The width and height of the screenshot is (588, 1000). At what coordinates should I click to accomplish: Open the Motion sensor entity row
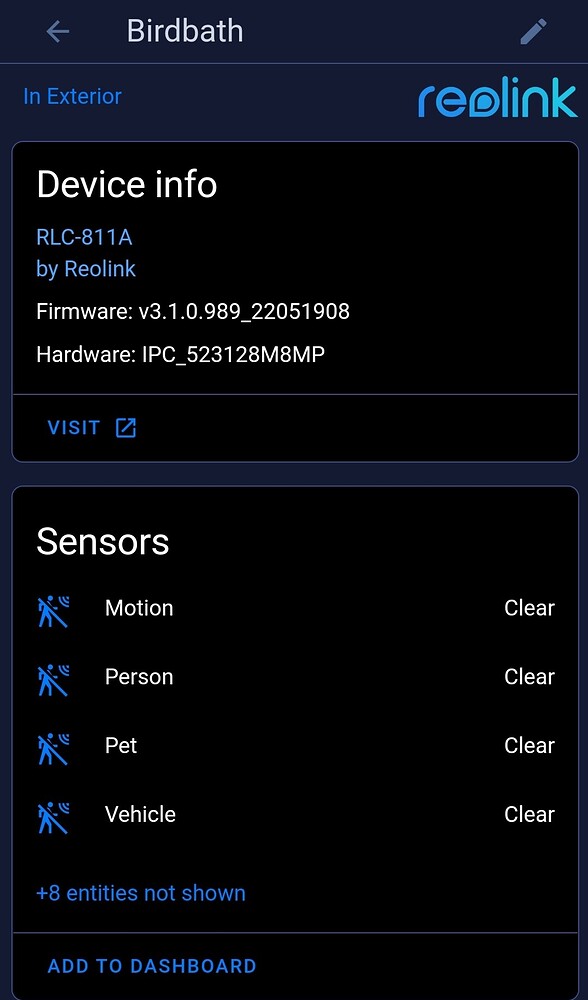139,608
